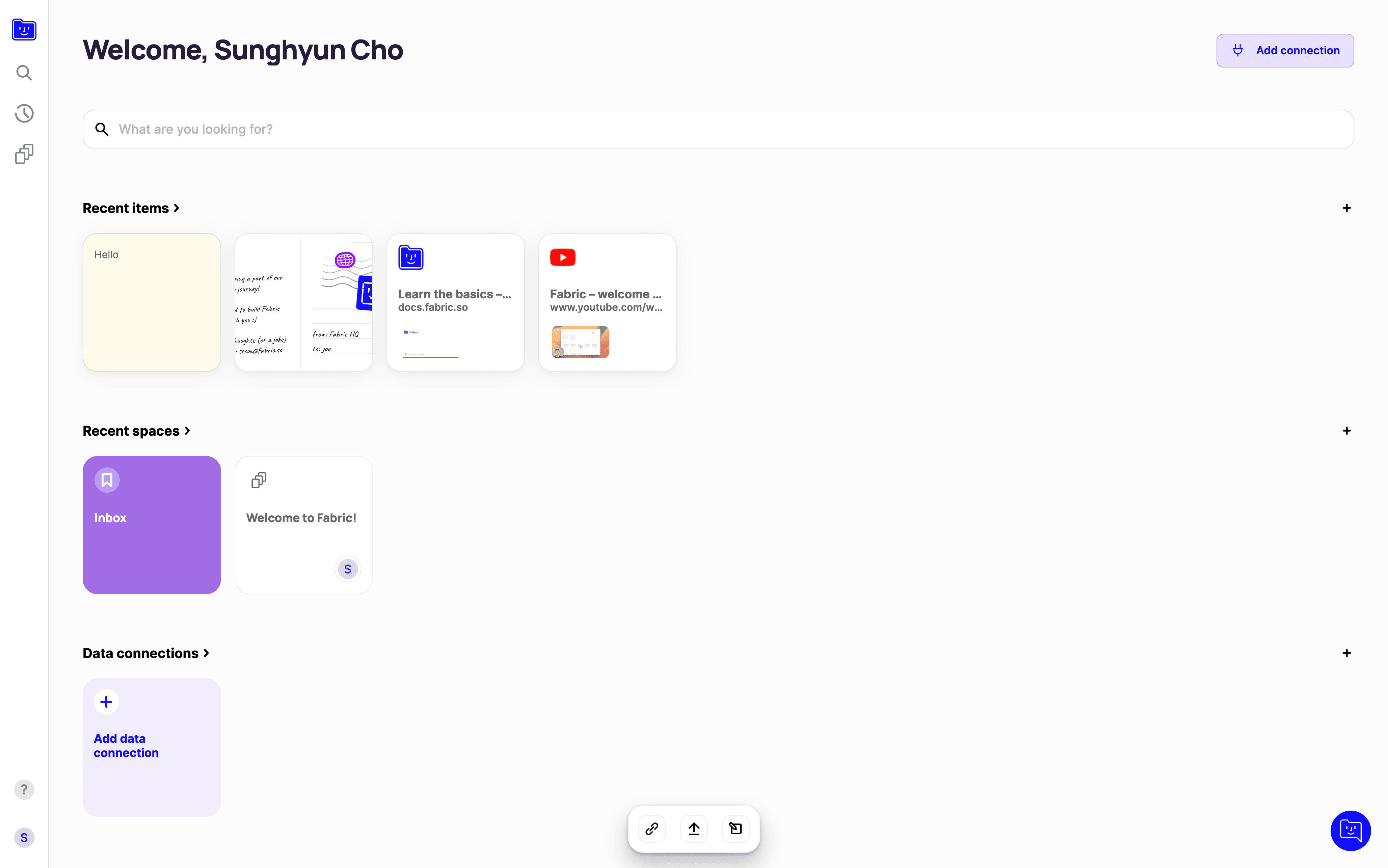Open the Fabric welcome YouTube item card
Screen dimensions: 1388x868
(x=607, y=302)
